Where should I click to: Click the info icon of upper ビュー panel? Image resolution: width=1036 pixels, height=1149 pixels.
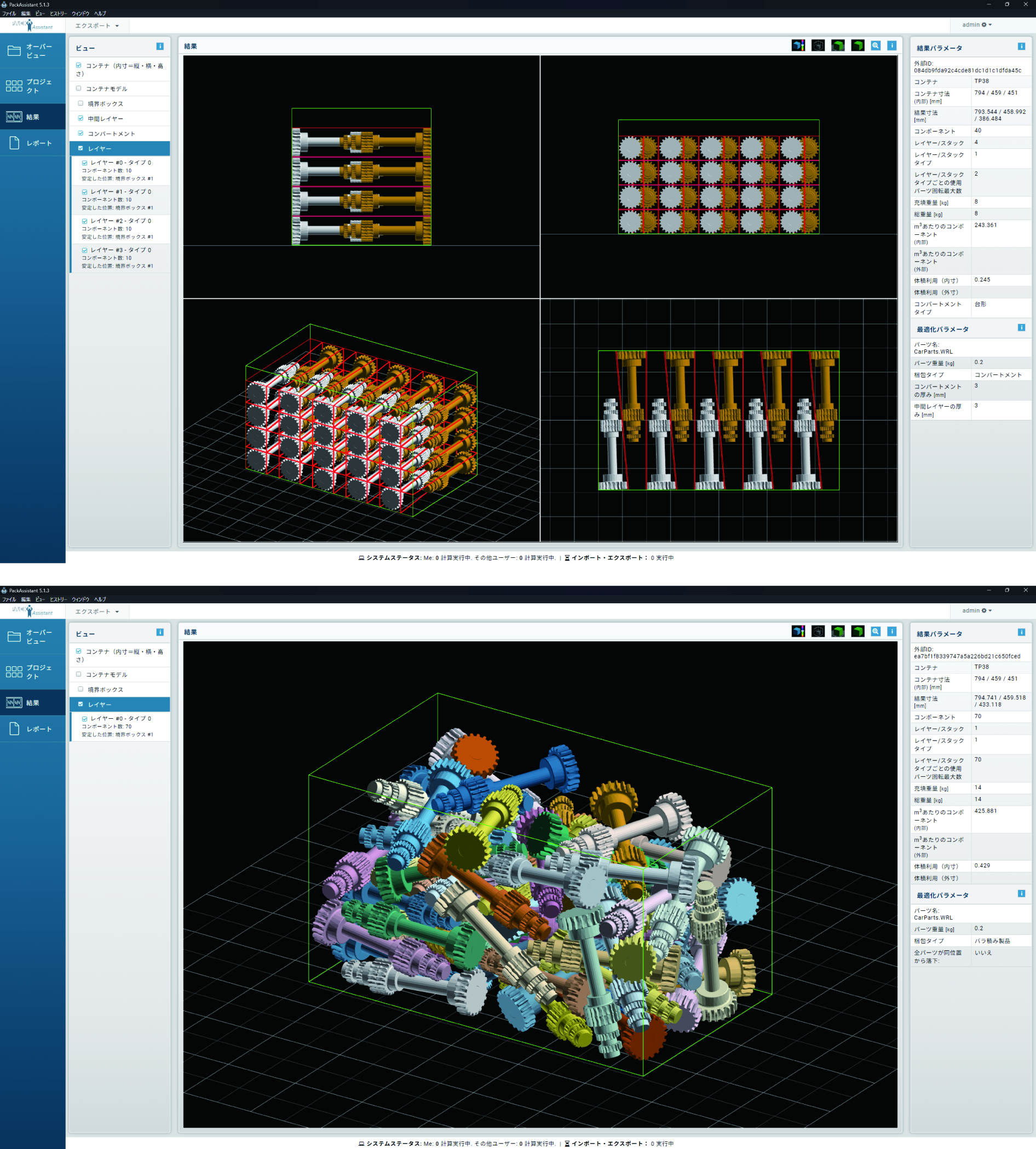pos(160,47)
